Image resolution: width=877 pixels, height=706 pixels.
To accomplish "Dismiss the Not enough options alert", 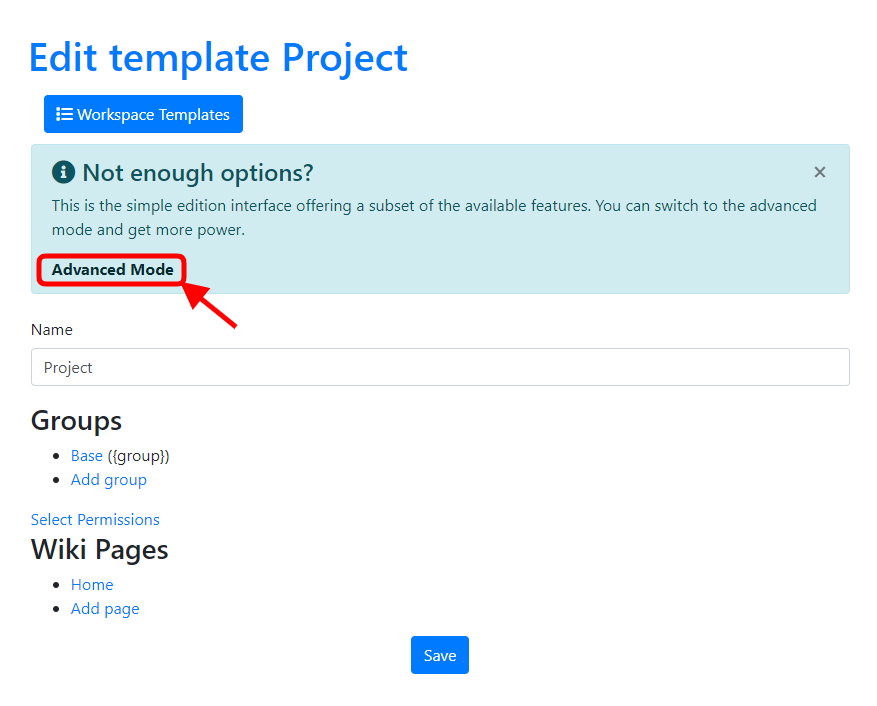I will coord(819,172).
